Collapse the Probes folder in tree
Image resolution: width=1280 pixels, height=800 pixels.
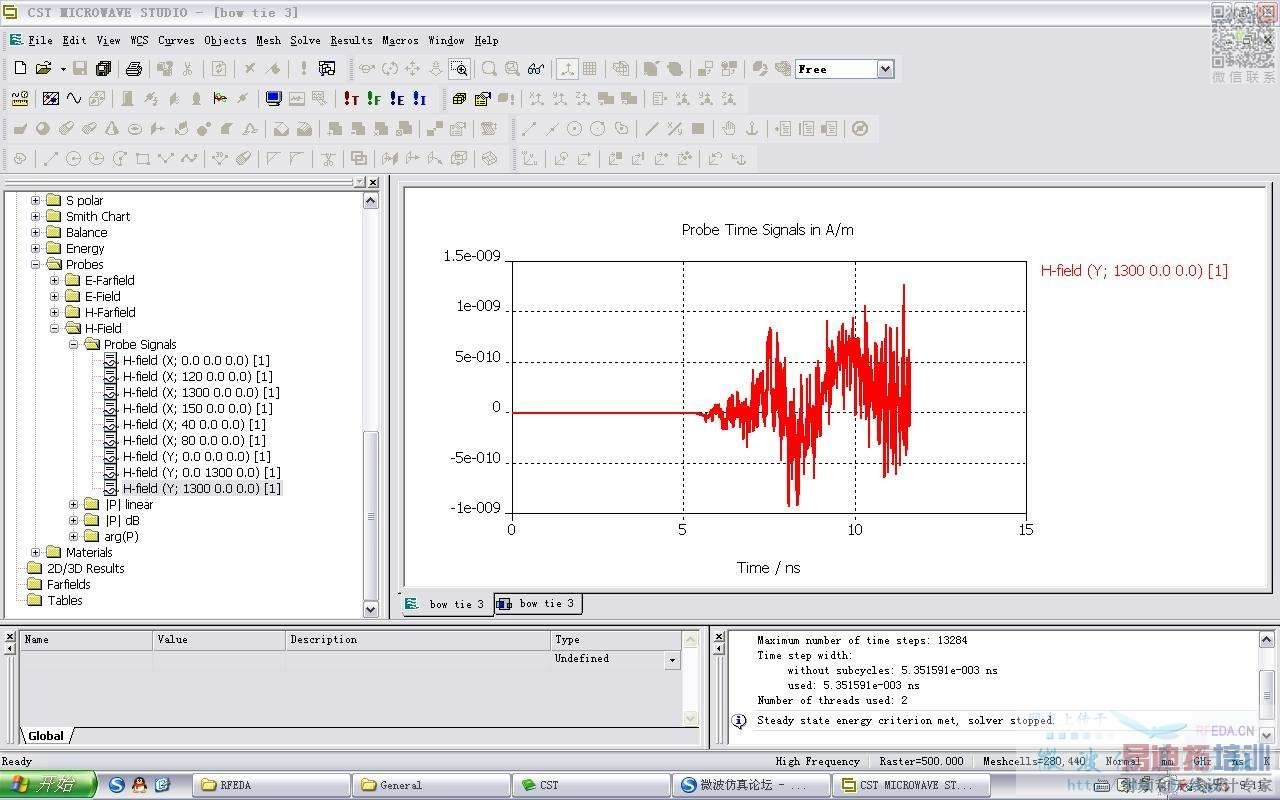(x=36, y=265)
